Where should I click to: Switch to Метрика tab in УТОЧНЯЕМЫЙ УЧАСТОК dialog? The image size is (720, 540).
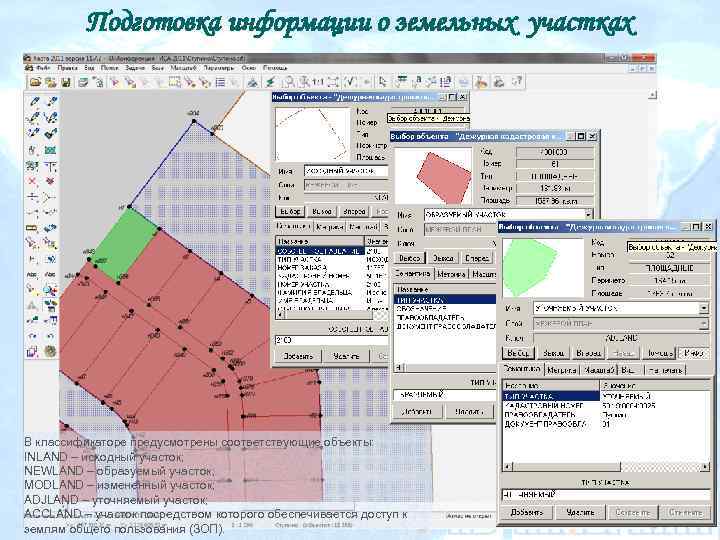[x=562, y=370]
